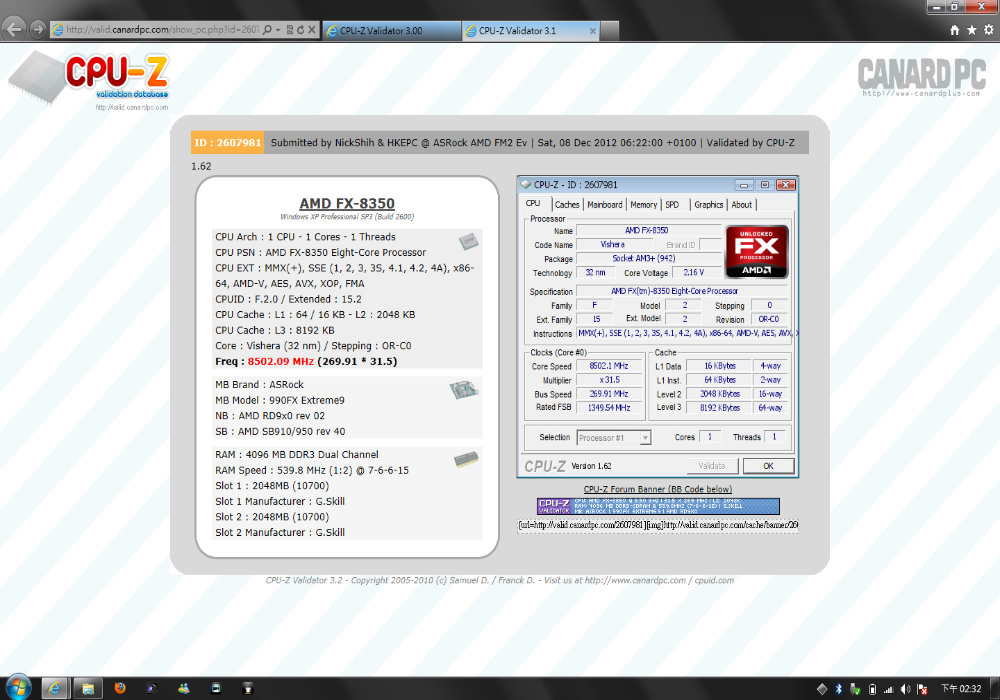
Task: Click the Core Speed 8502.1 MHz field
Action: tap(609, 366)
